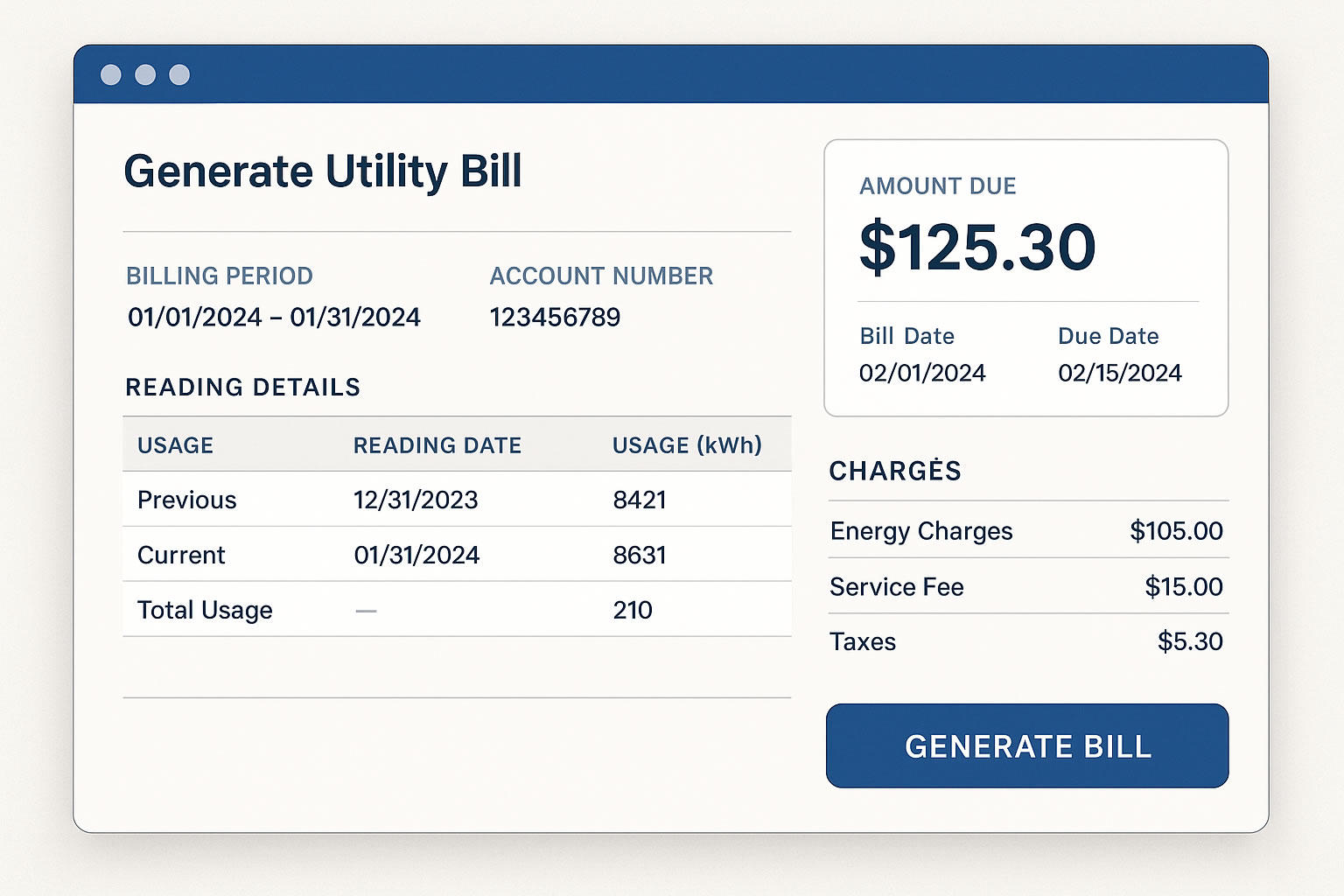Click the Total Usage value 210
The height and width of the screenshot is (896, 1344).
[x=632, y=610]
